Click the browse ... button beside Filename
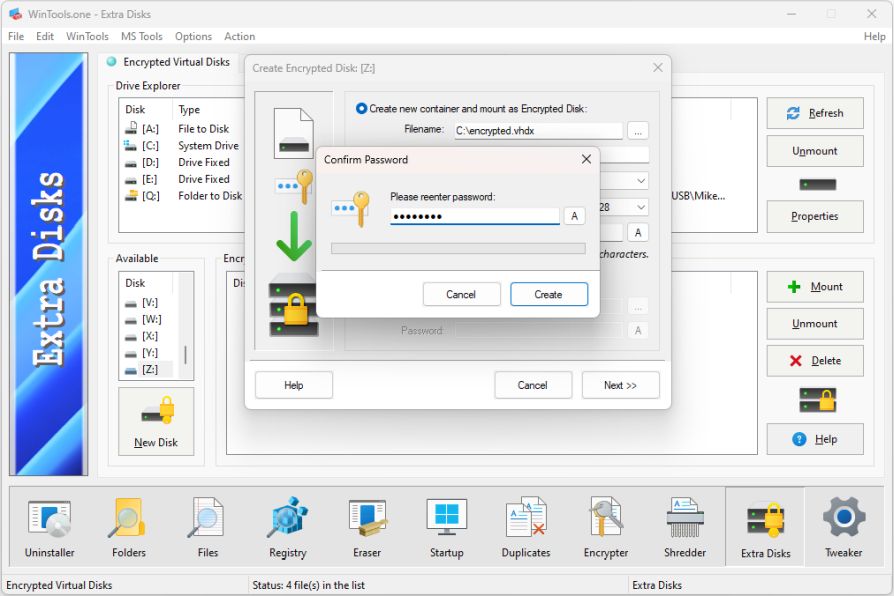894x596 pixels. [x=638, y=131]
